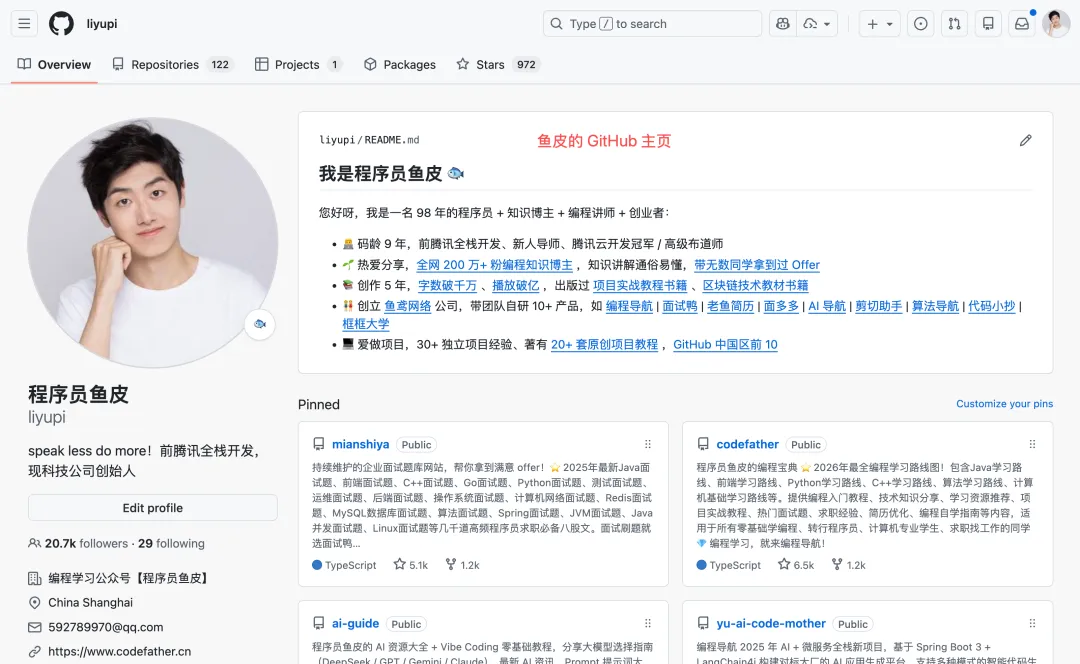This screenshot has width=1080, height=664.
Task: Click the Edit profile button
Action: click(153, 508)
